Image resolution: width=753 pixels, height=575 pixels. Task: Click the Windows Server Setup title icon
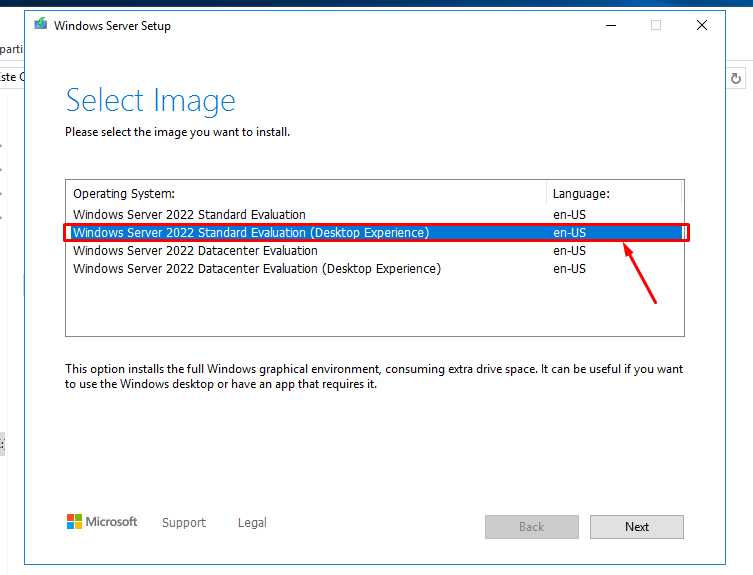pos(41,24)
